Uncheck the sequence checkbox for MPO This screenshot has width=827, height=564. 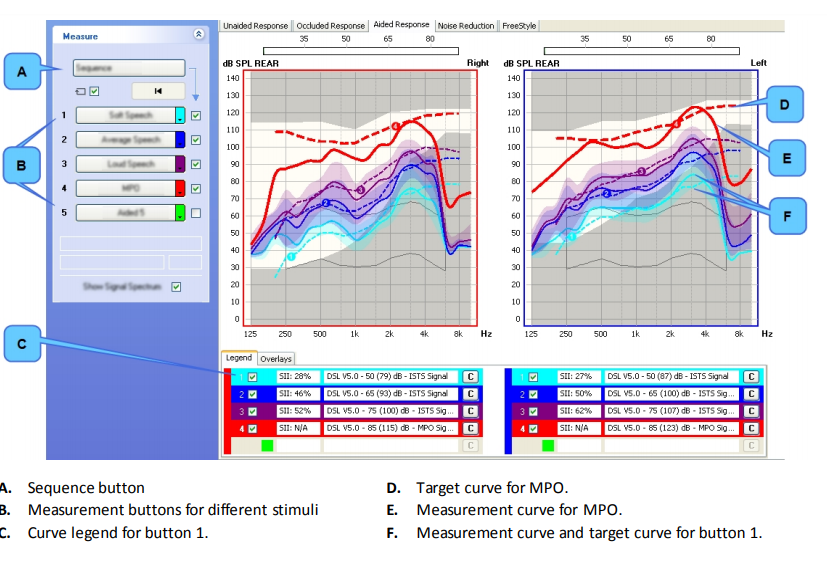click(x=196, y=188)
